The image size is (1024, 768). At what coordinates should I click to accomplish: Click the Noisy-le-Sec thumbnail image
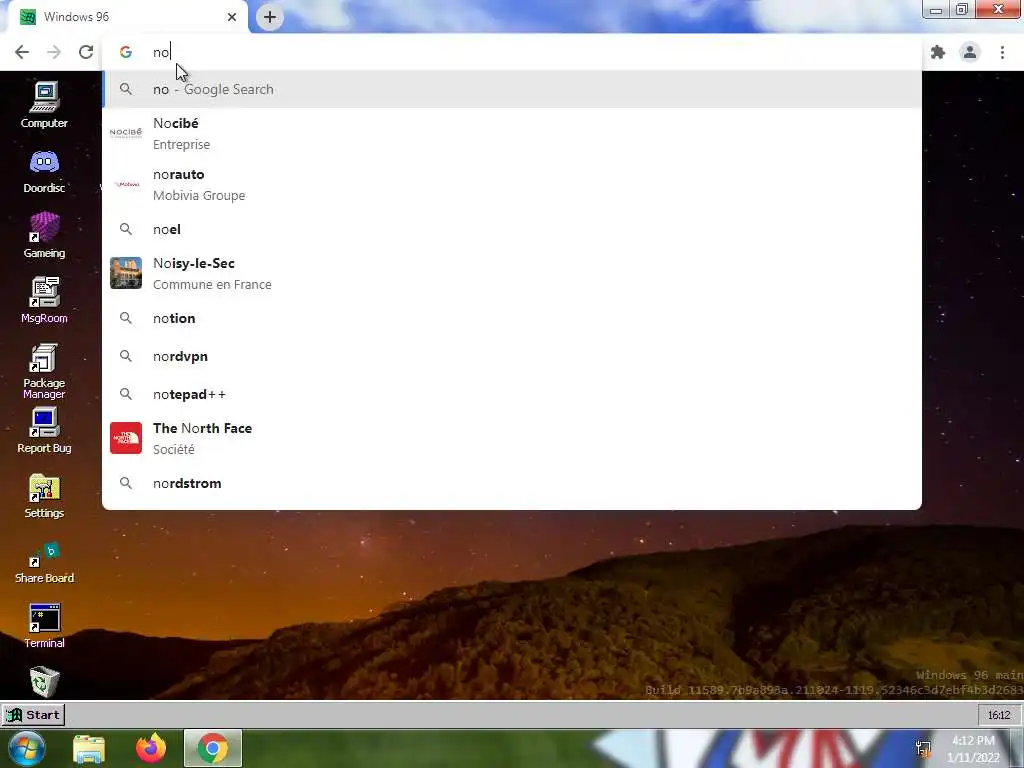pos(126,273)
